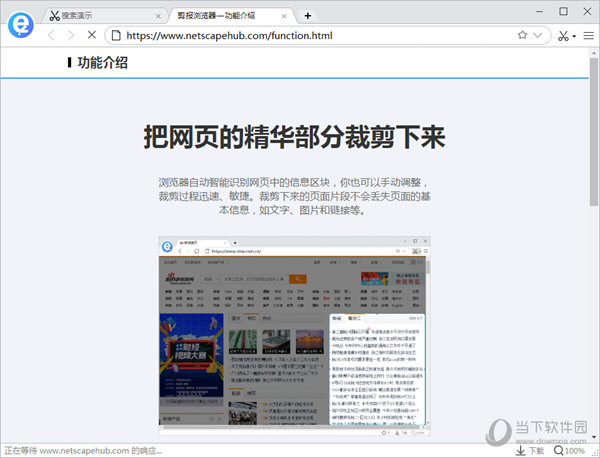Click the browser logo icon
The width and height of the screenshot is (600, 458).
coord(21,25)
